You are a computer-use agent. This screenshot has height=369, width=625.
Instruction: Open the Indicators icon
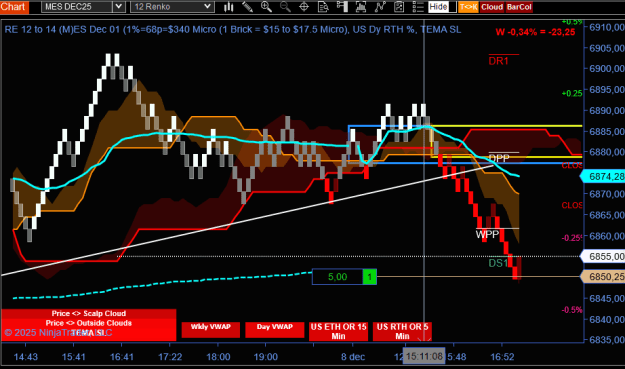pyautogui.click(x=380, y=7)
